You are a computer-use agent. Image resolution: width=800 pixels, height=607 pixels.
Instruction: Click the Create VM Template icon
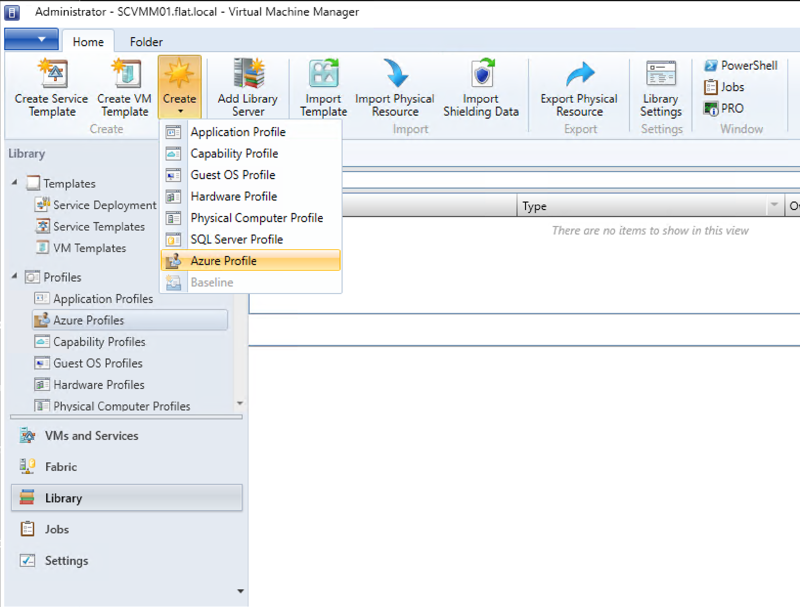click(x=122, y=88)
